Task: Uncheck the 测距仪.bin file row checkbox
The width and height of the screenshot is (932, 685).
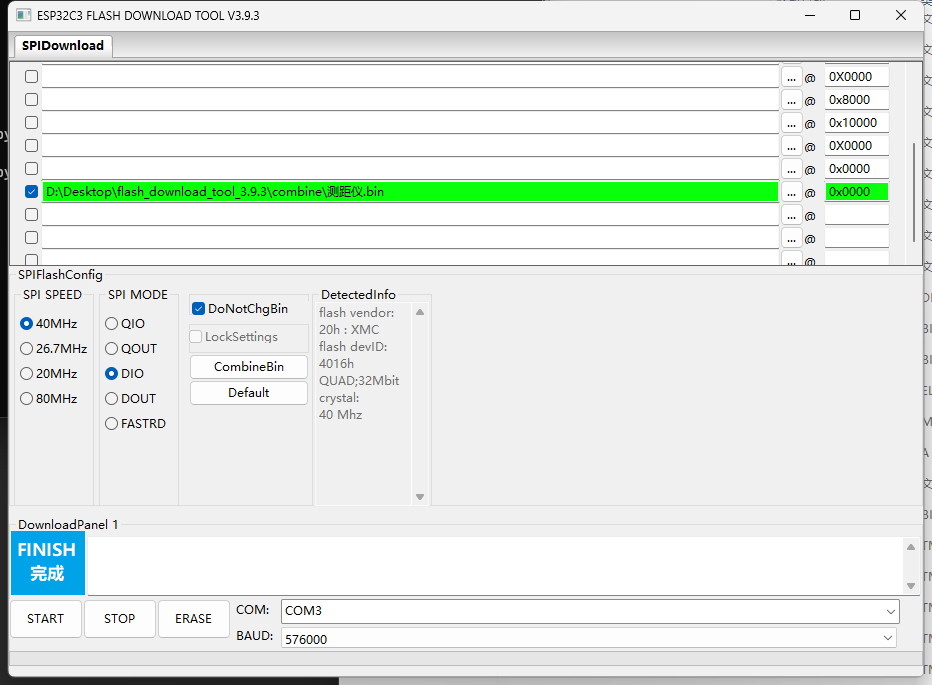Action: (x=32, y=191)
